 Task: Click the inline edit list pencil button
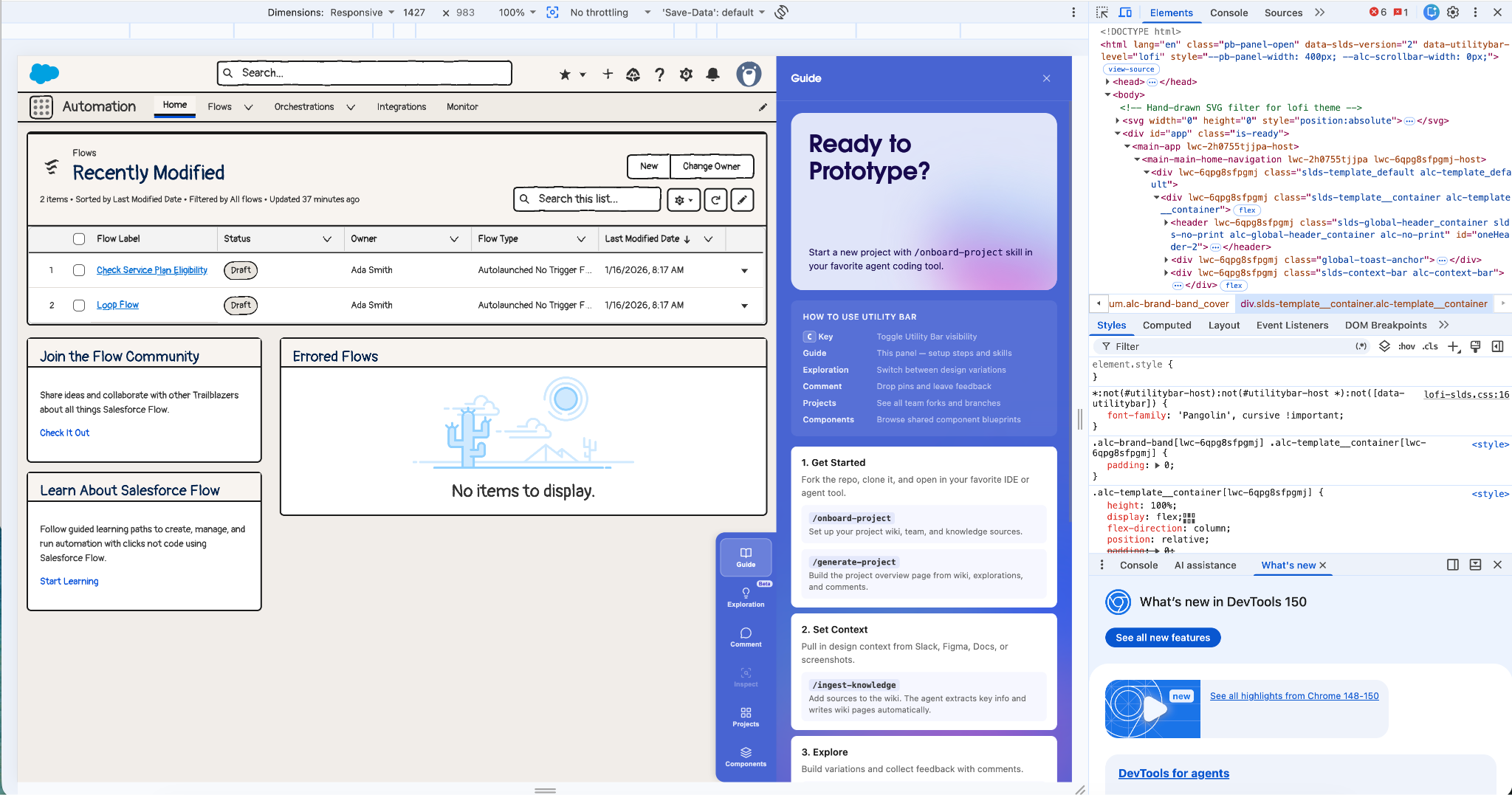tap(742, 200)
